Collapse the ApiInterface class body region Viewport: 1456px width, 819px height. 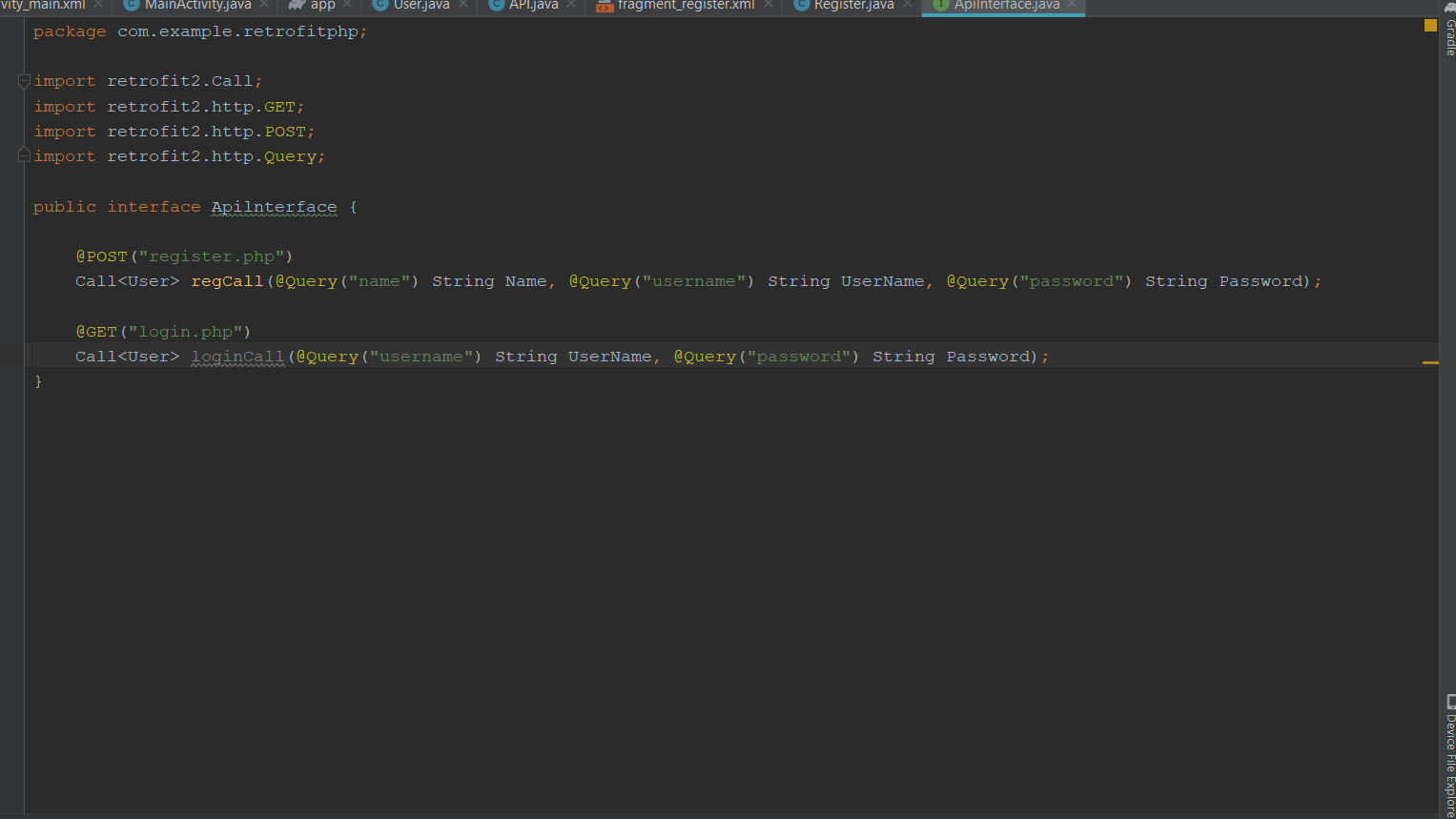click(24, 207)
